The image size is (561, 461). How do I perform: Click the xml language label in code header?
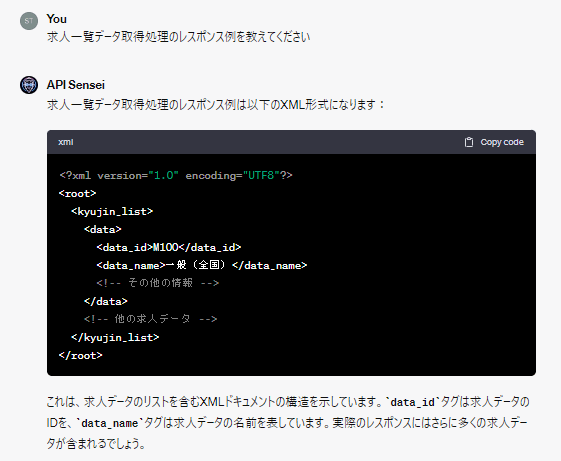(66, 142)
